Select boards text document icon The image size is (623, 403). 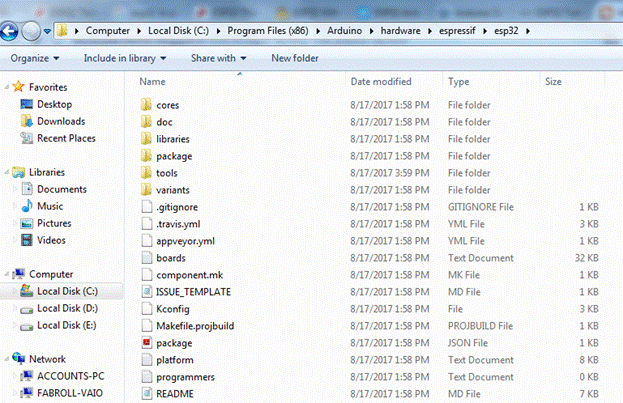point(147,258)
